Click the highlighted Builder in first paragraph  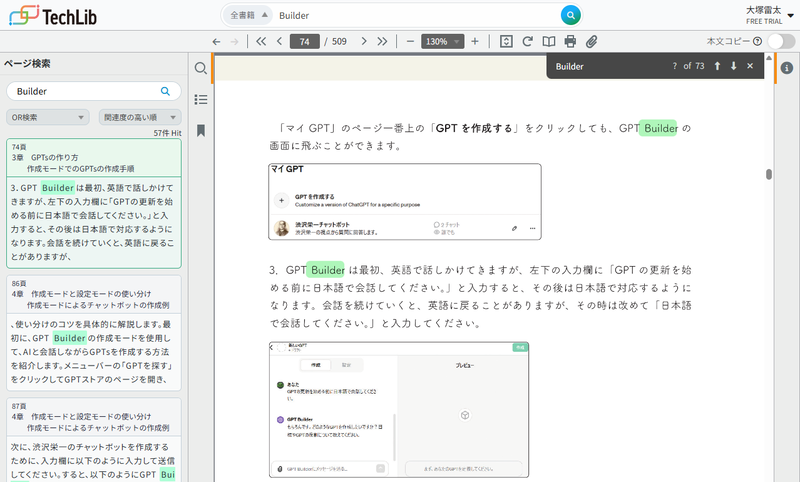click(659, 128)
